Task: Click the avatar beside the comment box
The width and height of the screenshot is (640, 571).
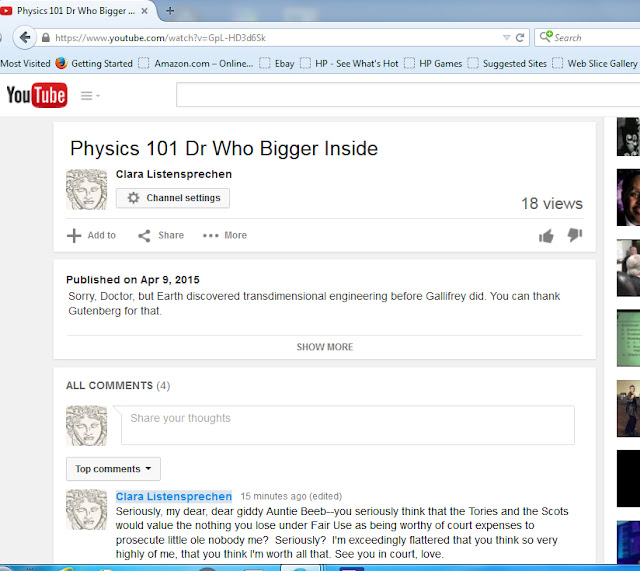Action: point(87,425)
